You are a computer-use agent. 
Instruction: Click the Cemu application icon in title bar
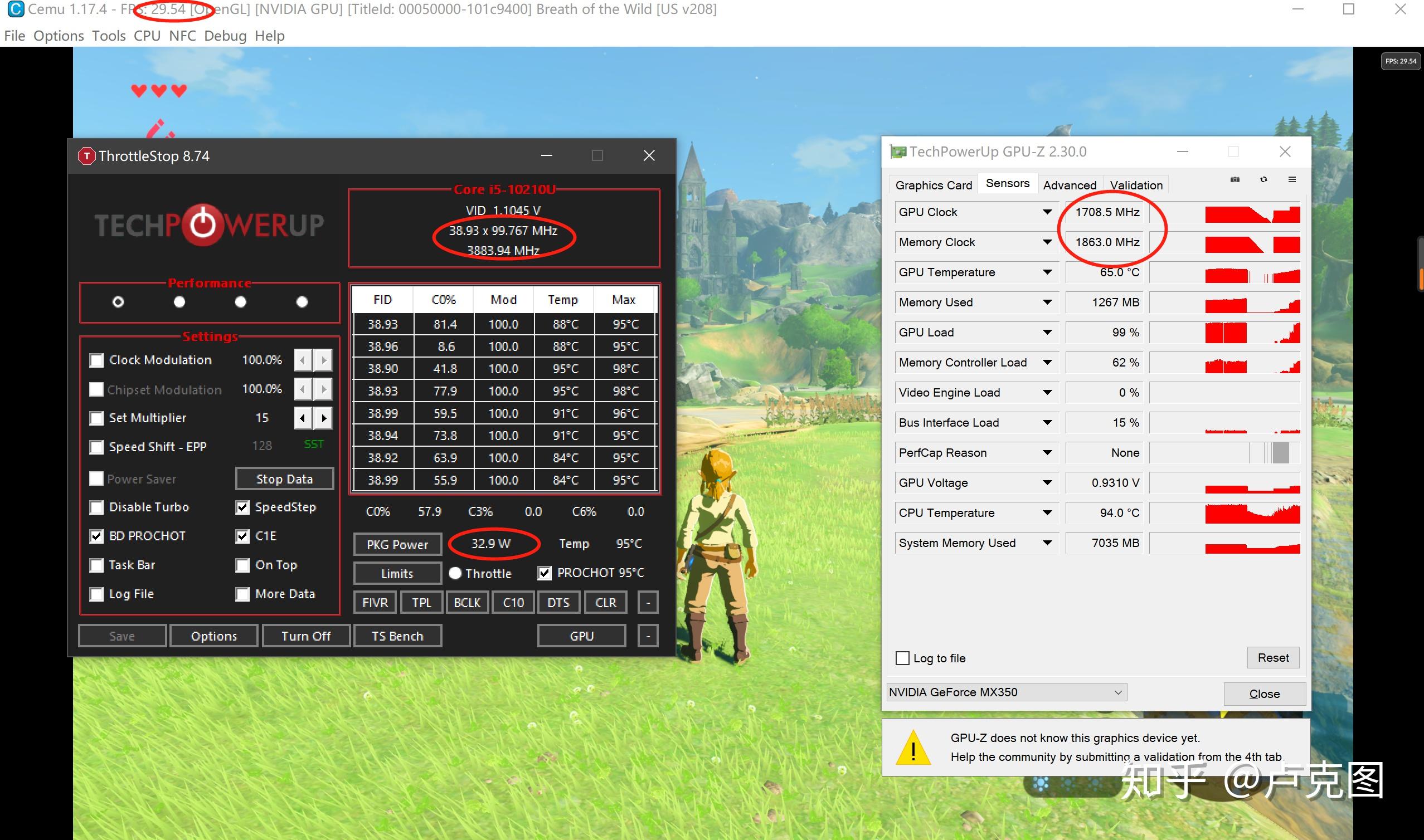(x=15, y=9)
